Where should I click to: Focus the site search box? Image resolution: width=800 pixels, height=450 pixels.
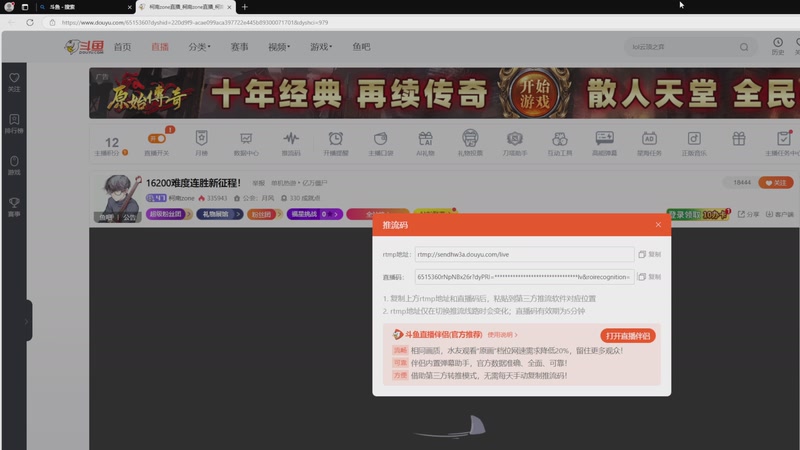684,47
